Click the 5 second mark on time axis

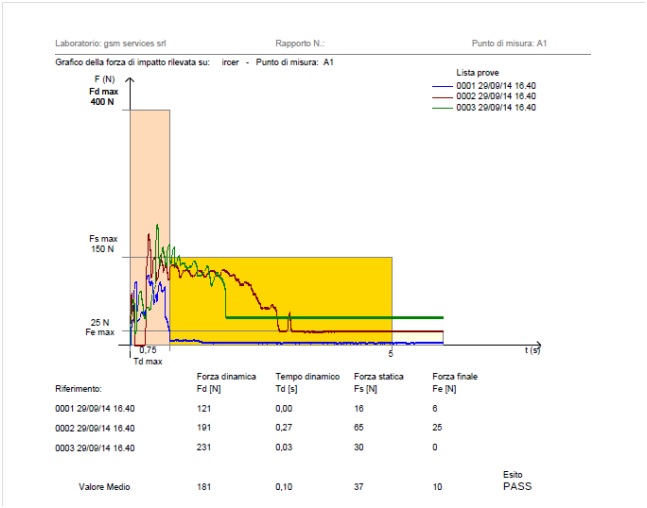pyautogui.click(x=391, y=353)
